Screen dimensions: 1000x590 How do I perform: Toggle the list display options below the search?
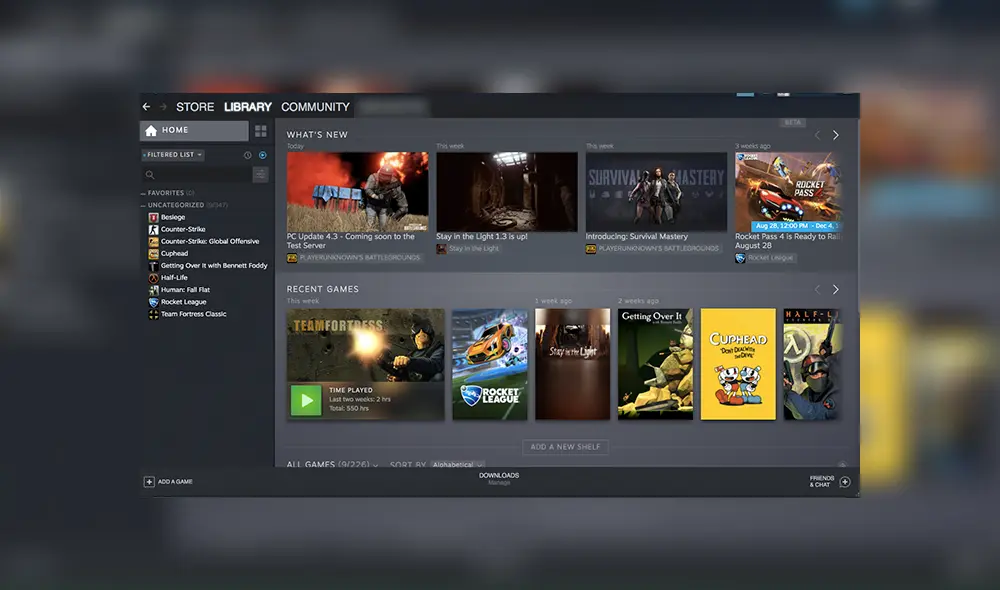pyautogui.click(x=261, y=174)
